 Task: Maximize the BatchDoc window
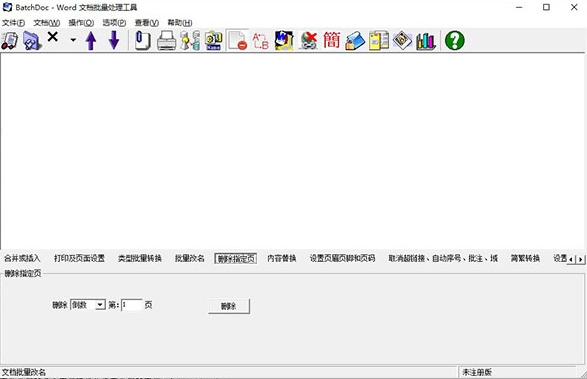coord(546,7)
